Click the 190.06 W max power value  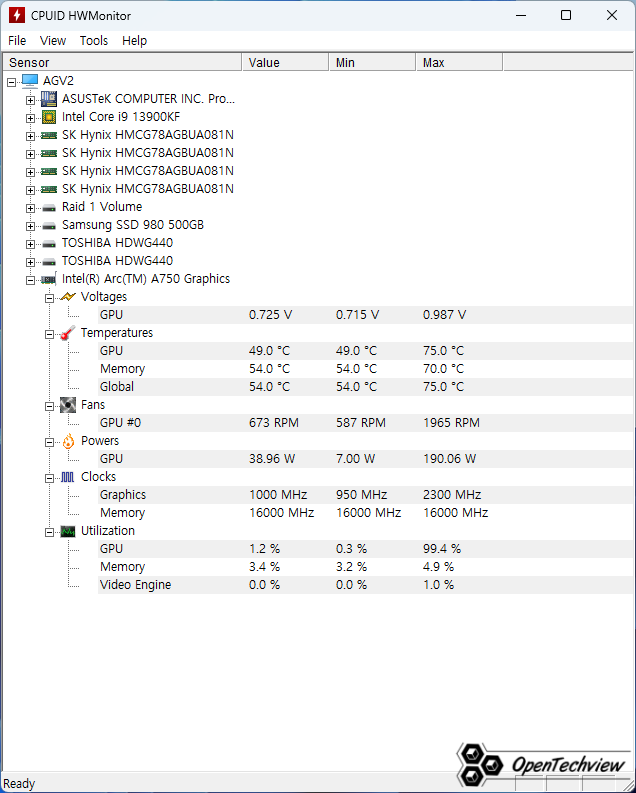(449, 459)
